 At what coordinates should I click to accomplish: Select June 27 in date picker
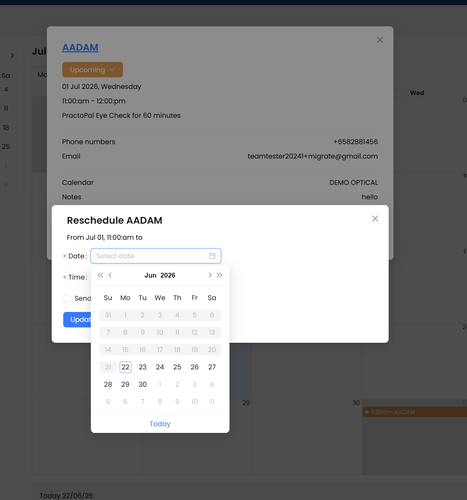(x=212, y=367)
